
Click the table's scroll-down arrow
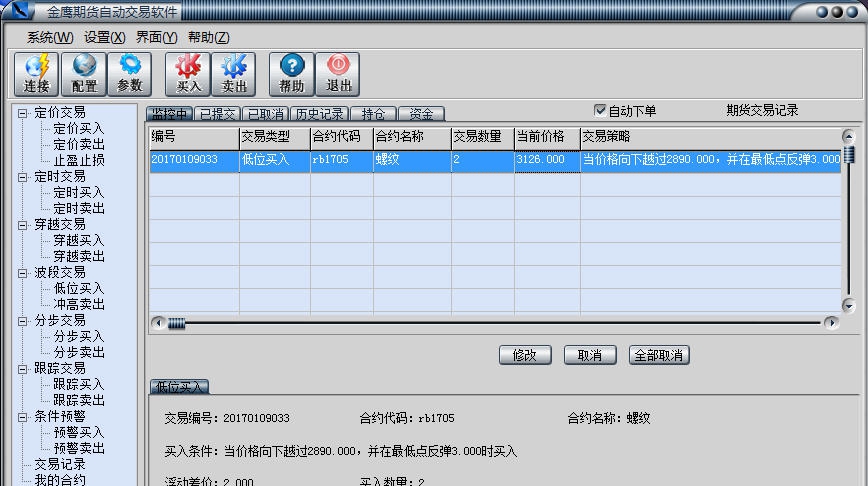click(x=849, y=305)
